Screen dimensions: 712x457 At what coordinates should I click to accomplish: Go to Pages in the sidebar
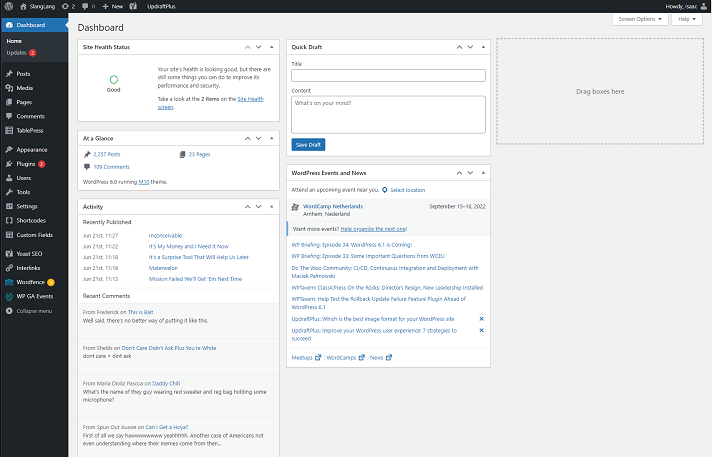[x=24, y=102]
